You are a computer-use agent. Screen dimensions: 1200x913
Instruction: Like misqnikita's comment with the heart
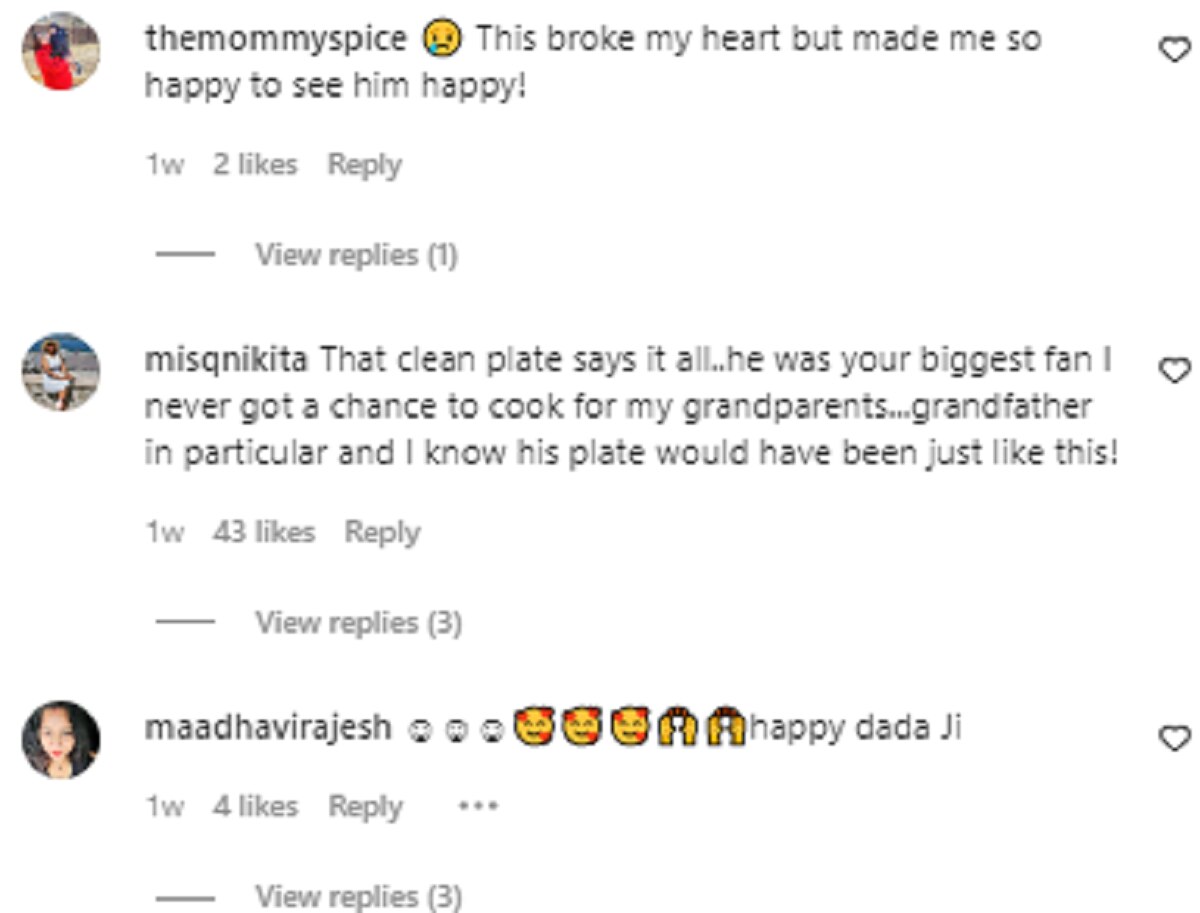pos(1172,371)
